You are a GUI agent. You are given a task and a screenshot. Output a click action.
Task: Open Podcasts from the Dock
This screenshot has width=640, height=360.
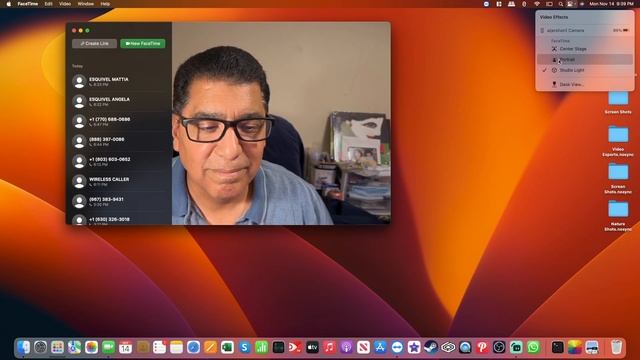pyautogui.click(x=346, y=347)
